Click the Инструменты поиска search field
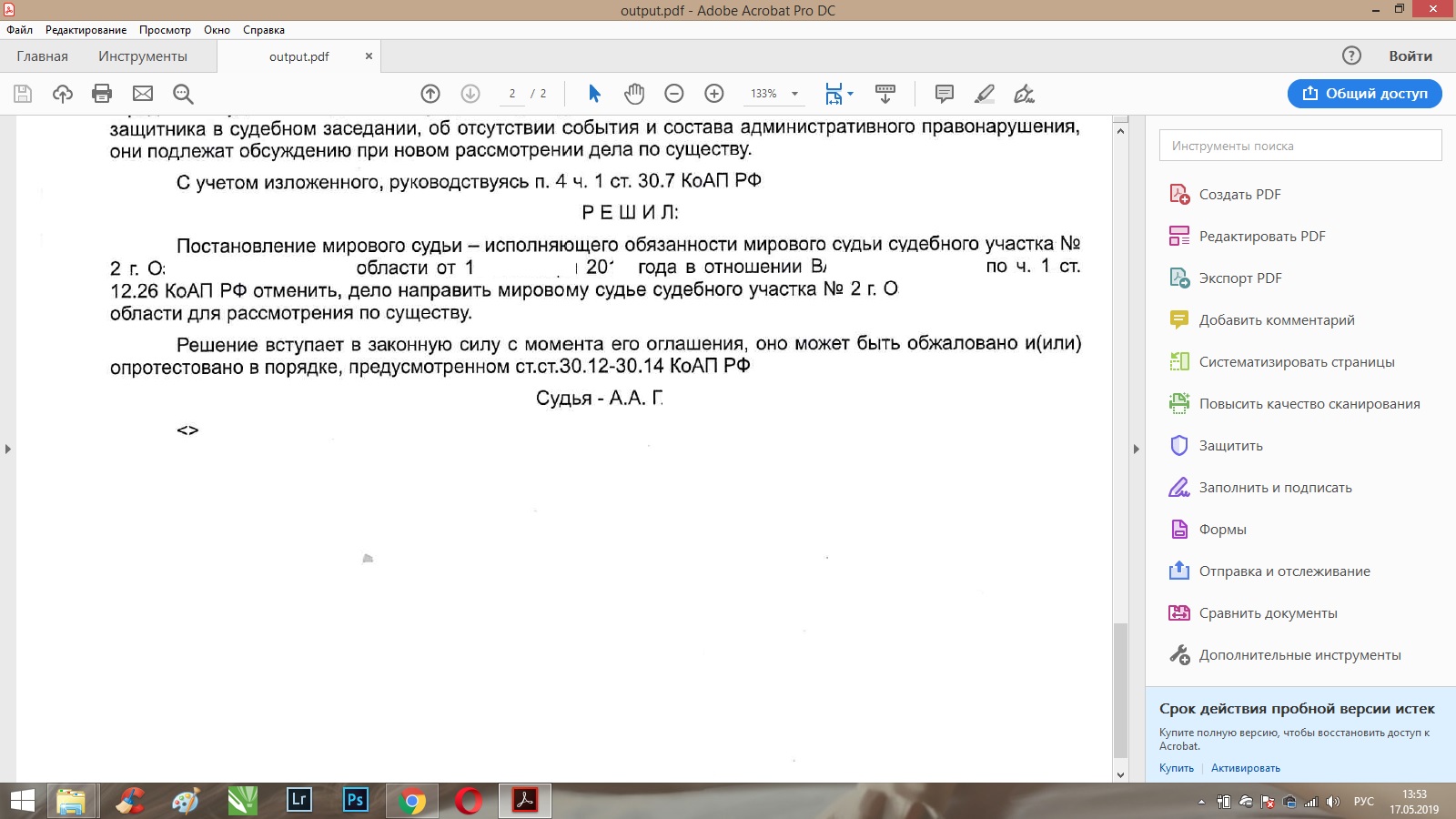Image resolution: width=1456 pixels, height=819 pixels. [x=1299, y=146]
